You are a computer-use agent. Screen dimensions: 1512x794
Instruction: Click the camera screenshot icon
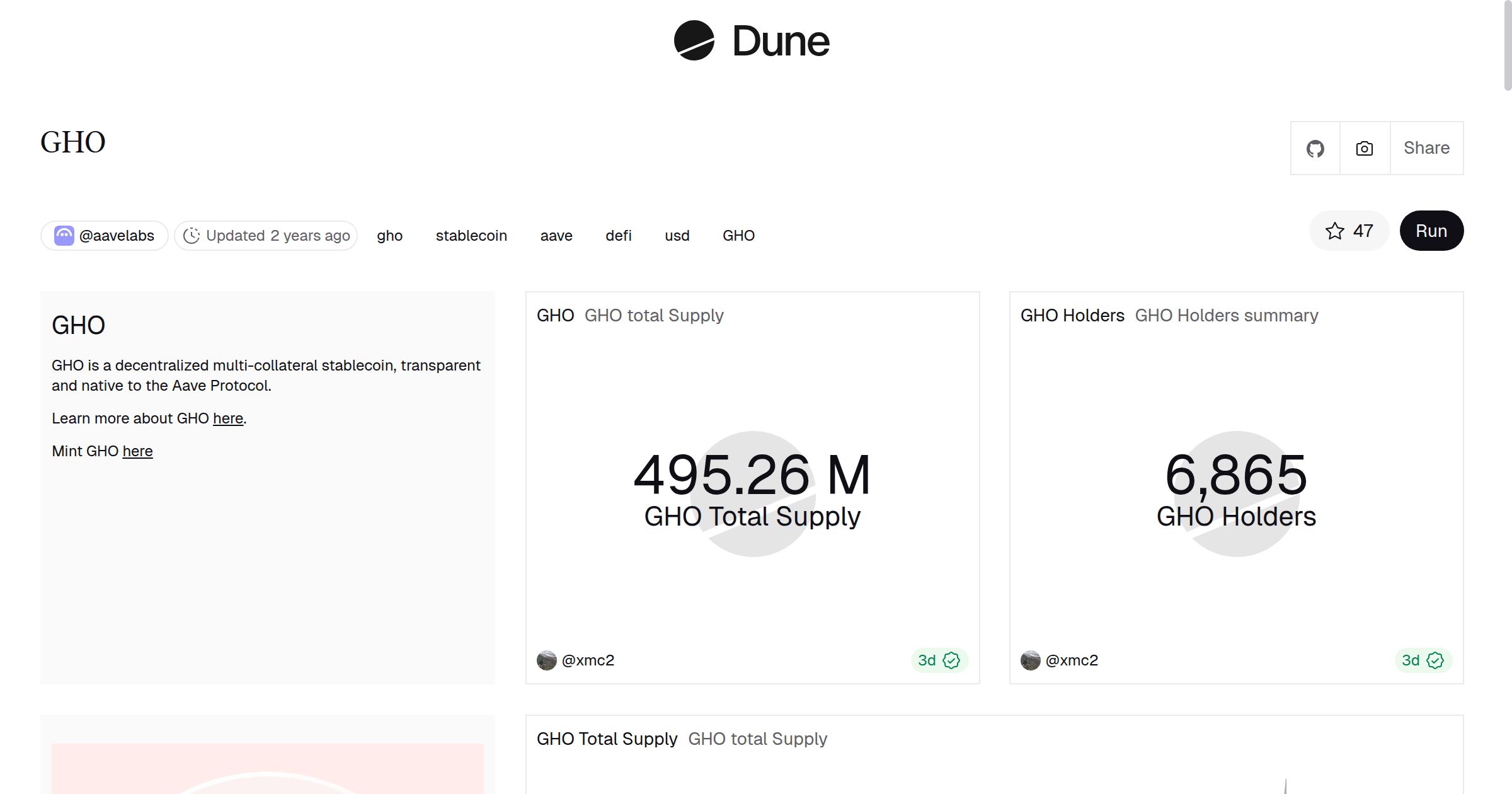pos(1365,149)
